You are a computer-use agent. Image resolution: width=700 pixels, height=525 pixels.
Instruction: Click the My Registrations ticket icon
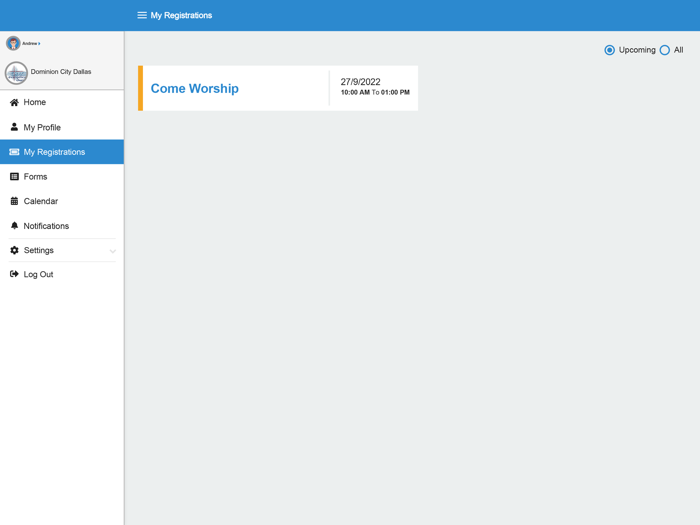(x=14, y=152)
